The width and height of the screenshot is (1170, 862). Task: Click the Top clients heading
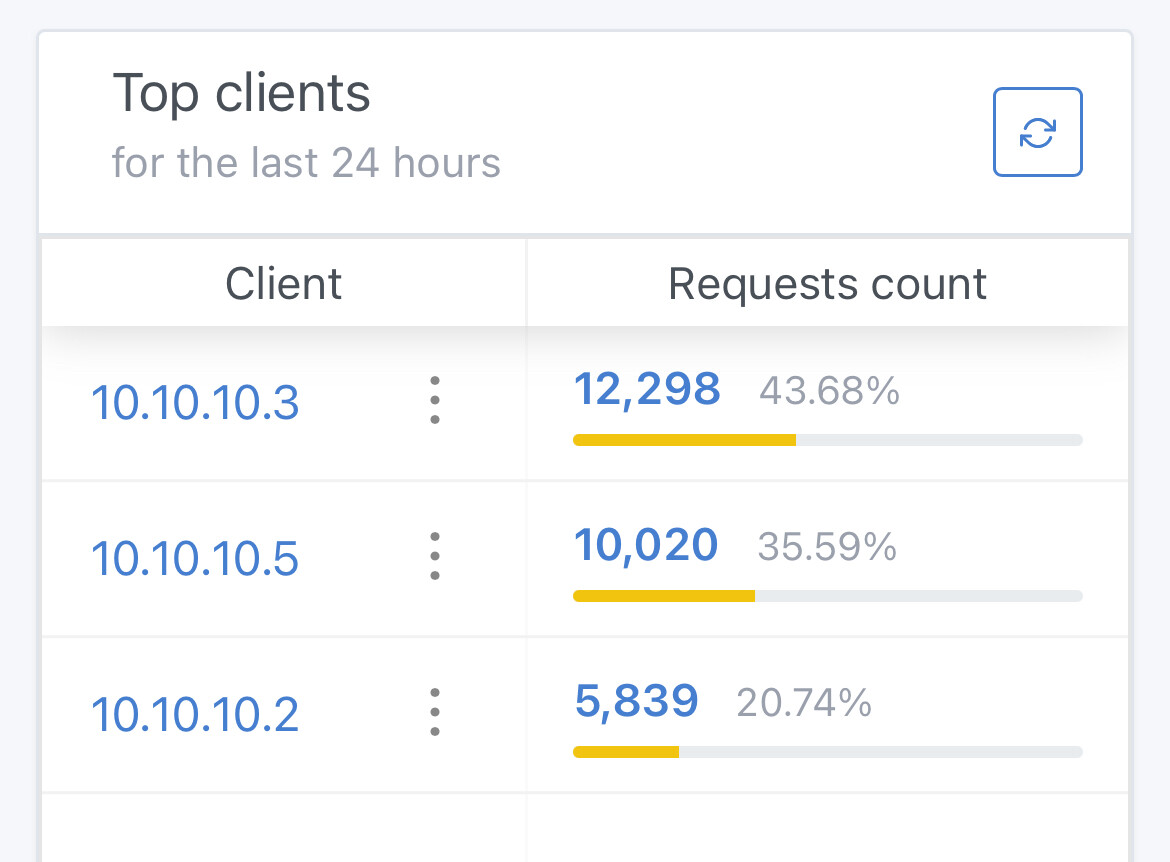pos(241,93)
